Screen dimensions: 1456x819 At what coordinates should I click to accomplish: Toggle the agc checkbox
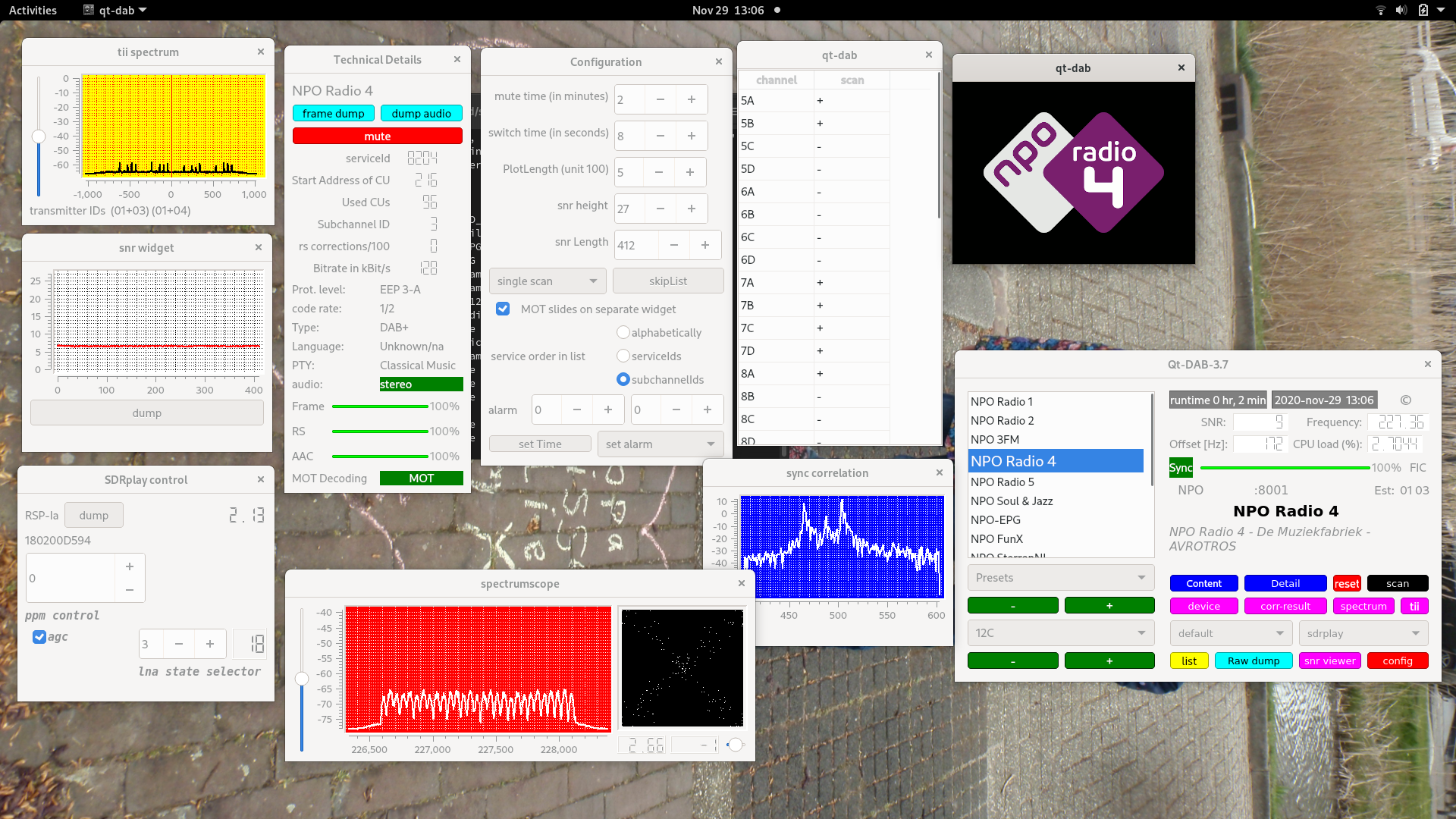(39, 637)
